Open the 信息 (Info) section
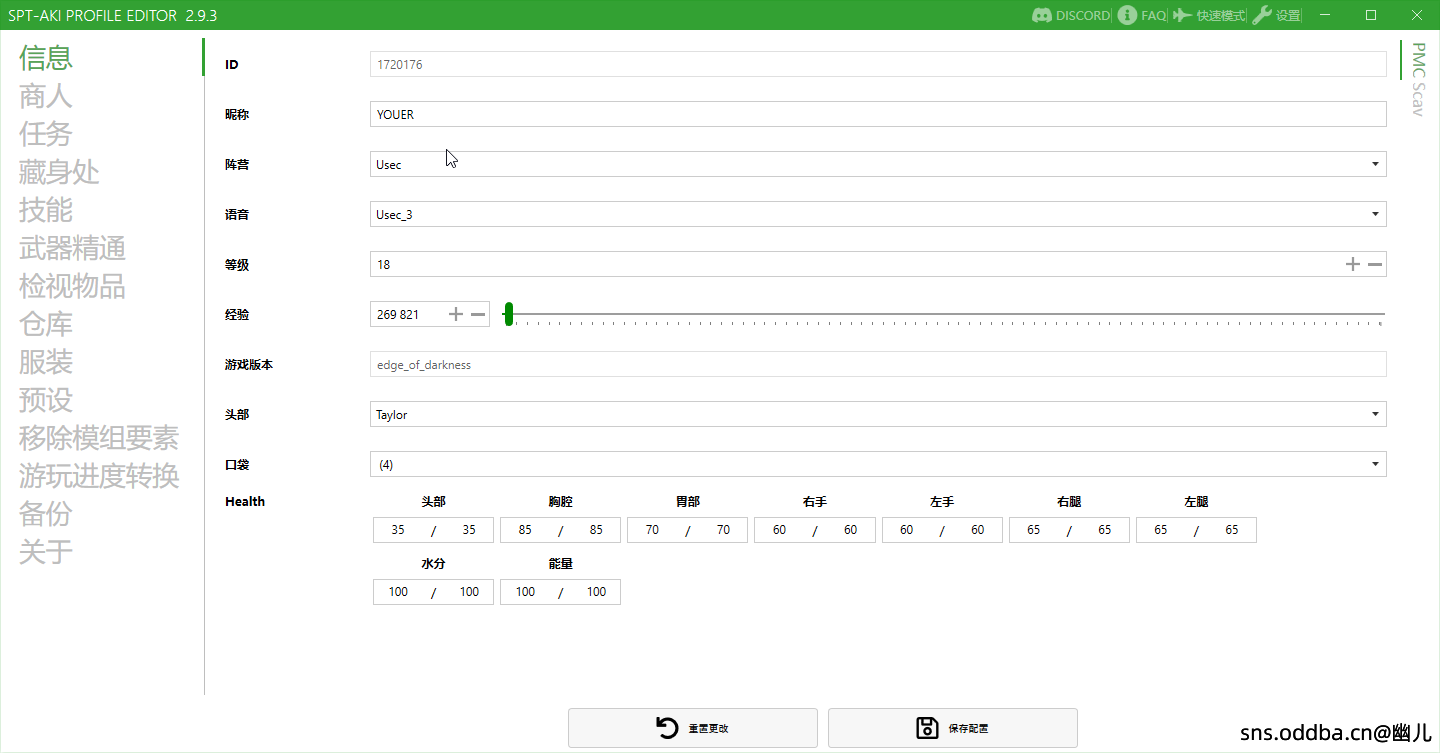 46,57
